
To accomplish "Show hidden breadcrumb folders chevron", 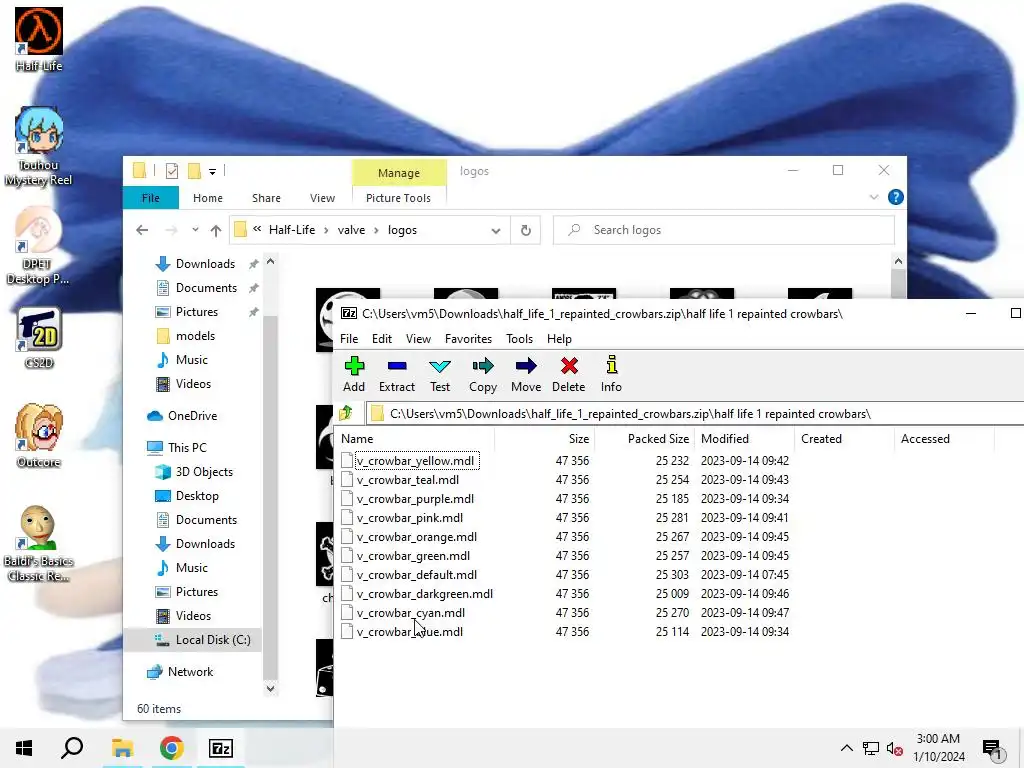I will [x=257, y=229].
